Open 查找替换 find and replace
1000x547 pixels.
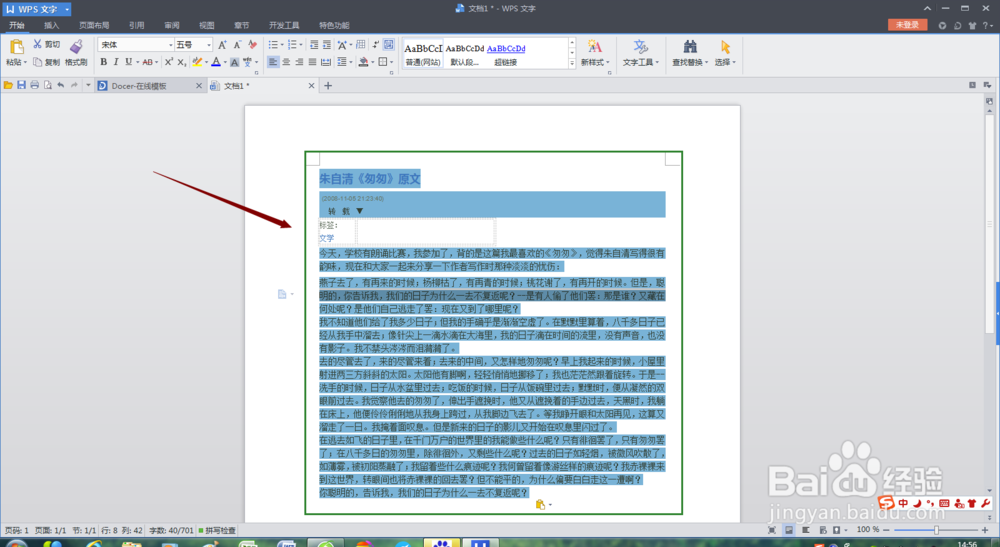click(x=689, y=53)
